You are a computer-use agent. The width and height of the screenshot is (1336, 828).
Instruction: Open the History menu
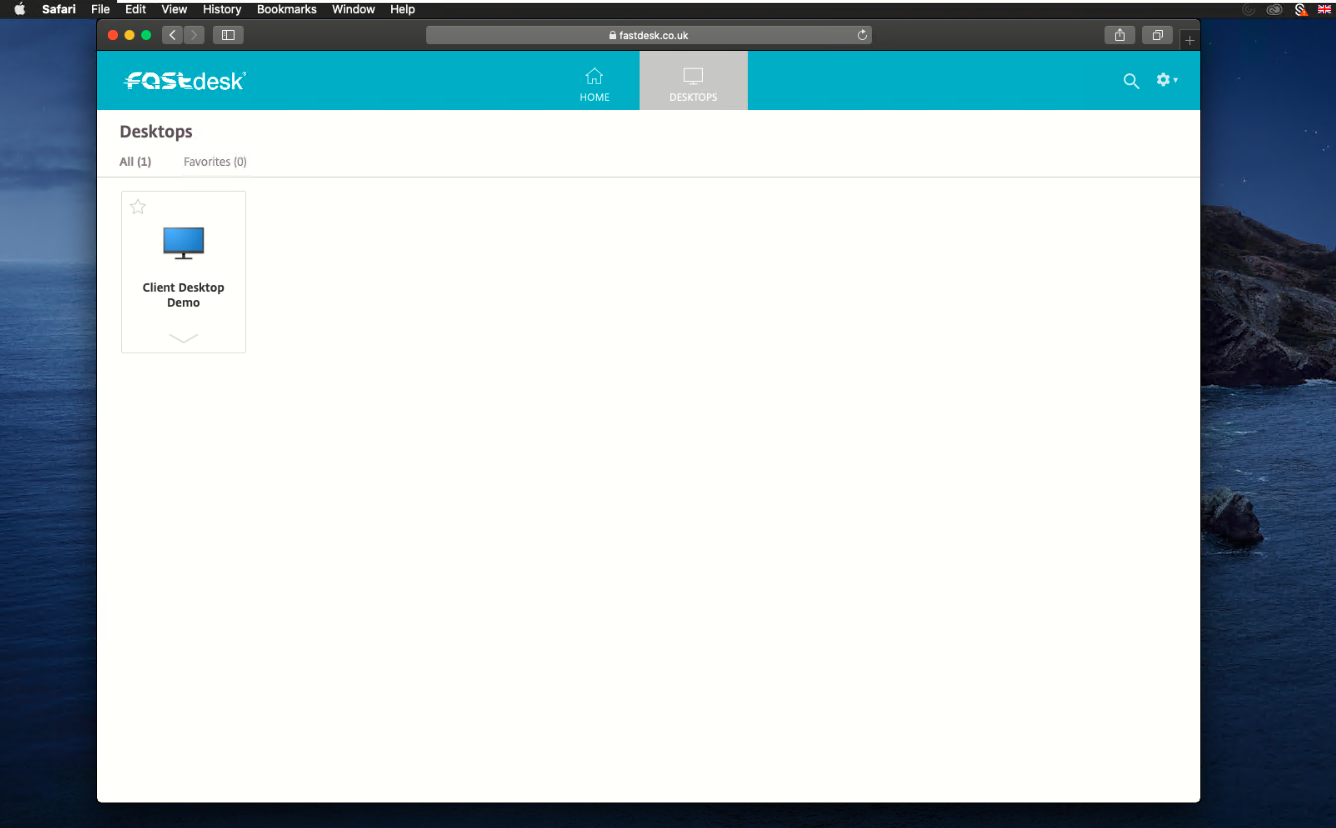[x=222, y=9]
